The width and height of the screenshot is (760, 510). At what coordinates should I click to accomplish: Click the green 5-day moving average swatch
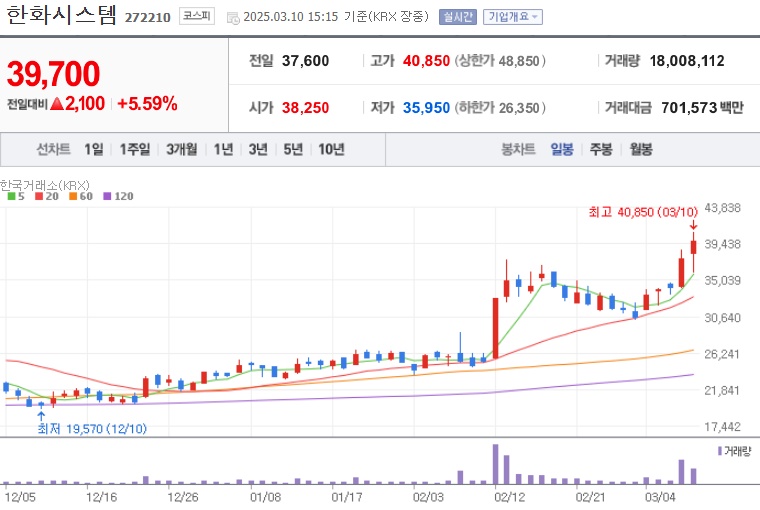point(11,196)
